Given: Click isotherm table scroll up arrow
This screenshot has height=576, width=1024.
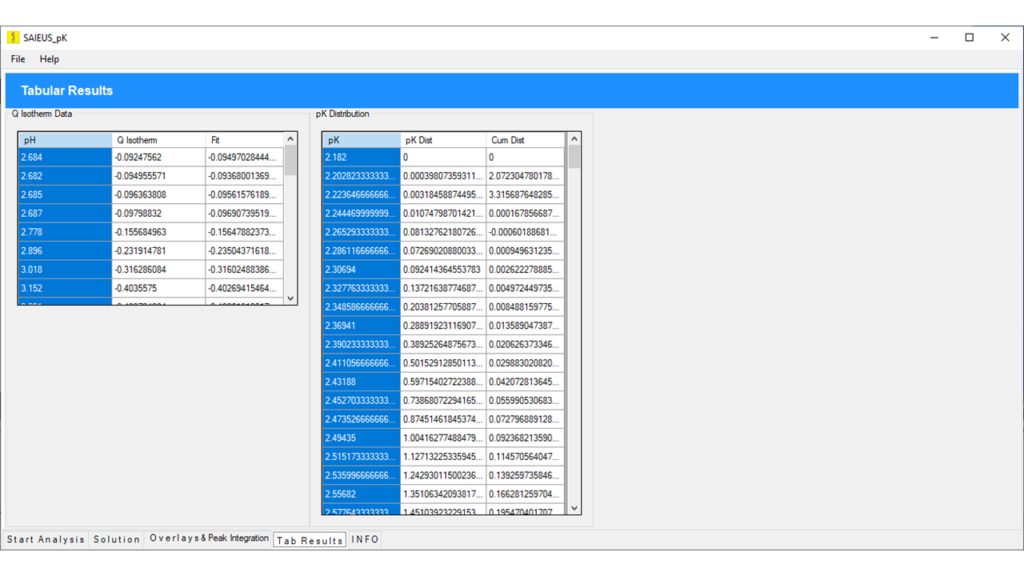Looking at the screenshot, I should tap(291, 139).
